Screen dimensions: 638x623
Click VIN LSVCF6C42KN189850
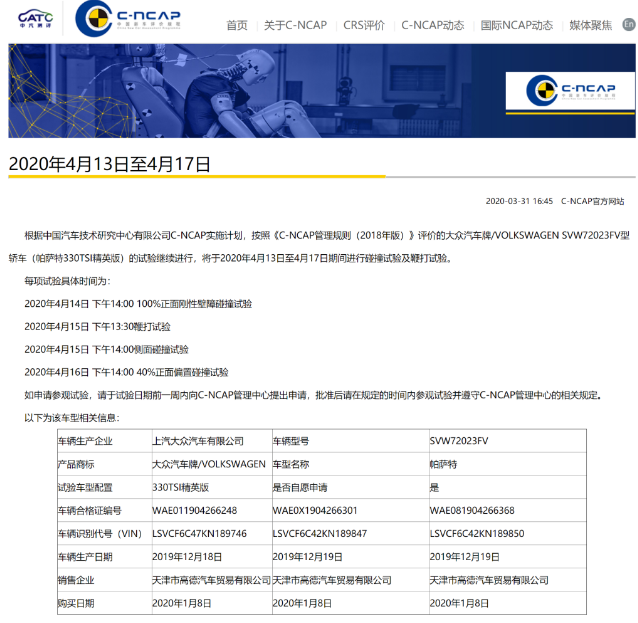(477, 533)
